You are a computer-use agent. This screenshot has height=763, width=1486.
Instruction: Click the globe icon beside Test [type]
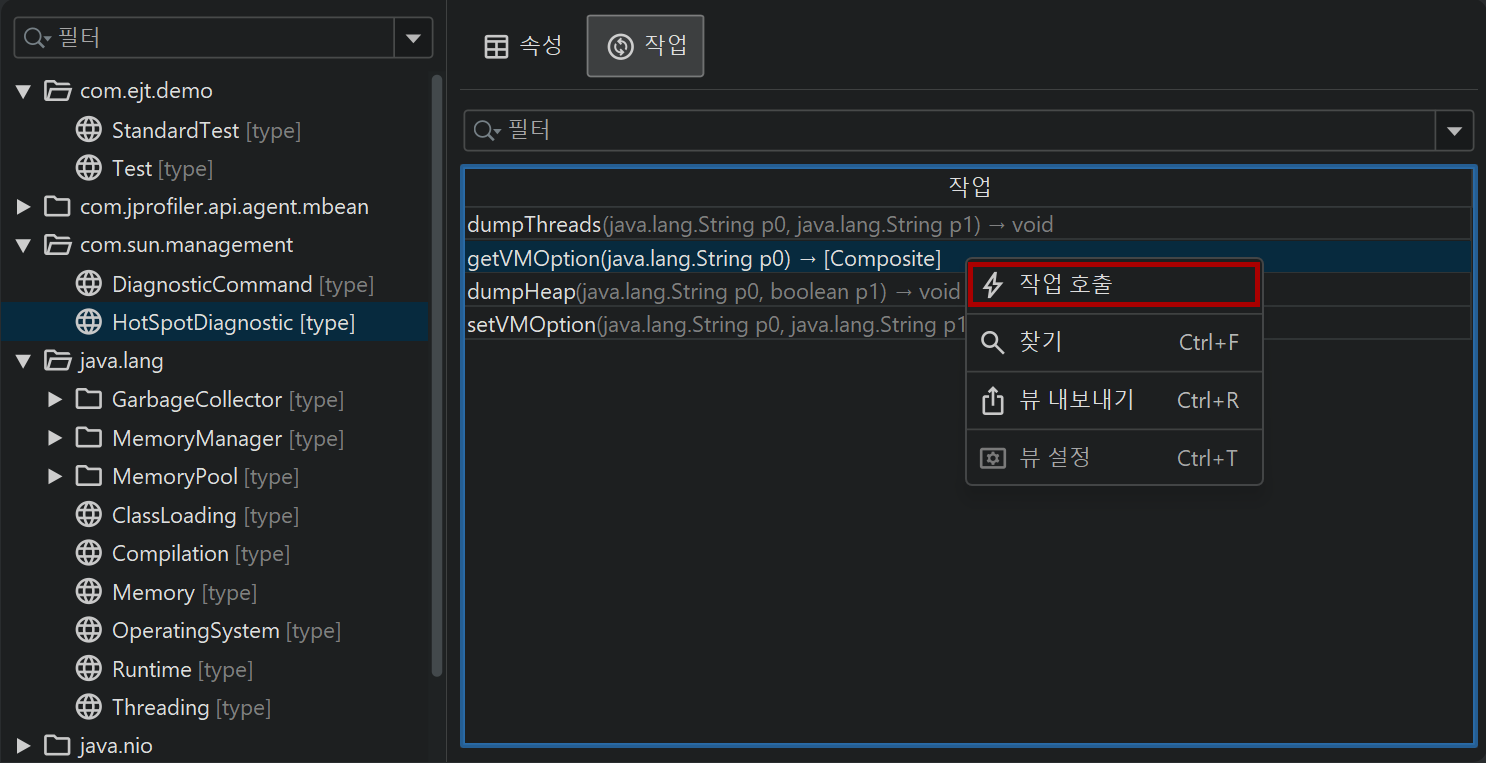[x=89, y=168]
